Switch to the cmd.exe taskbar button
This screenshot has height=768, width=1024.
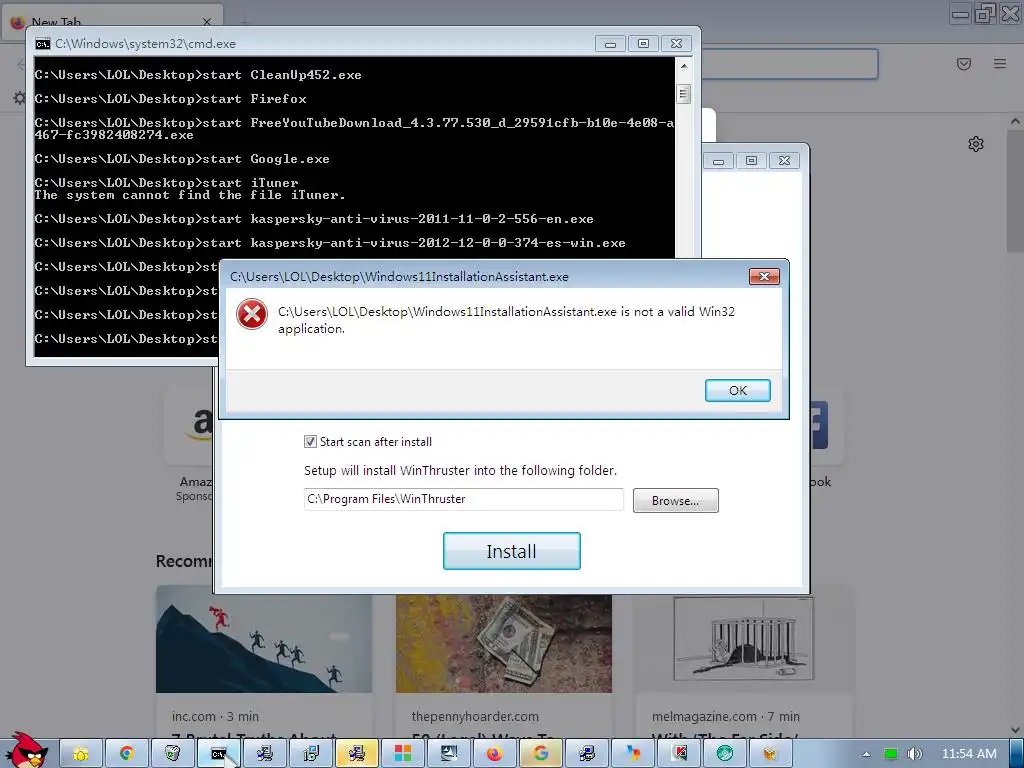tap(219, 754)
